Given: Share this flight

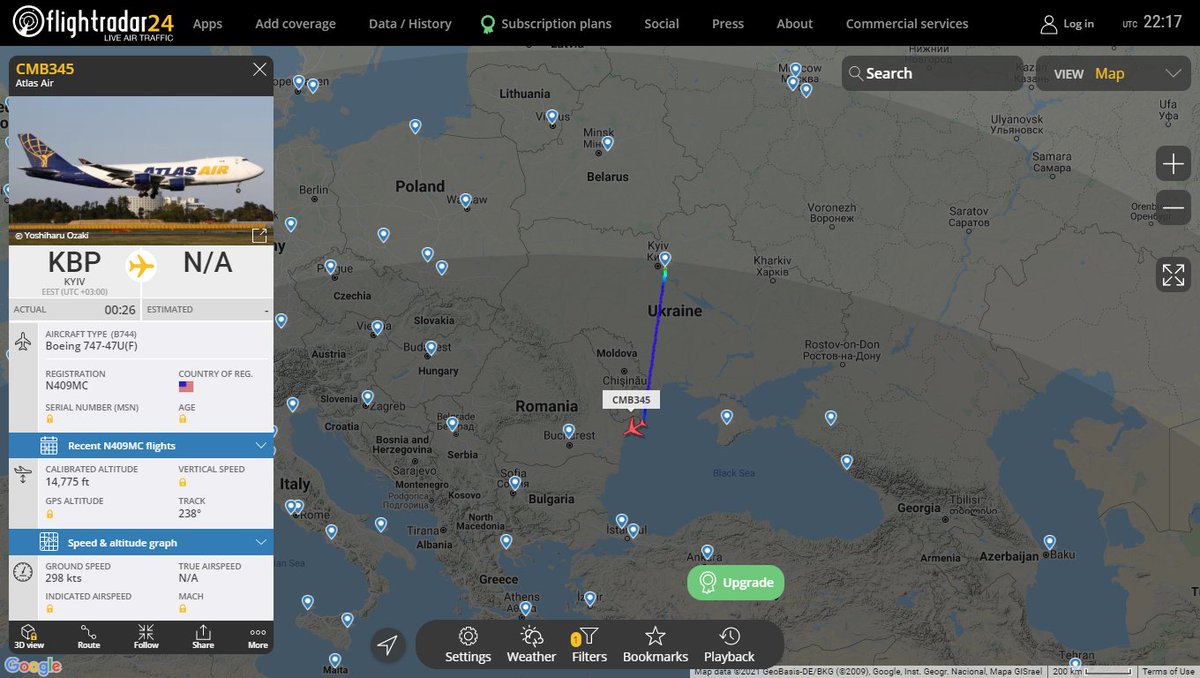Looking at the screenshot, I should (203, 636).
